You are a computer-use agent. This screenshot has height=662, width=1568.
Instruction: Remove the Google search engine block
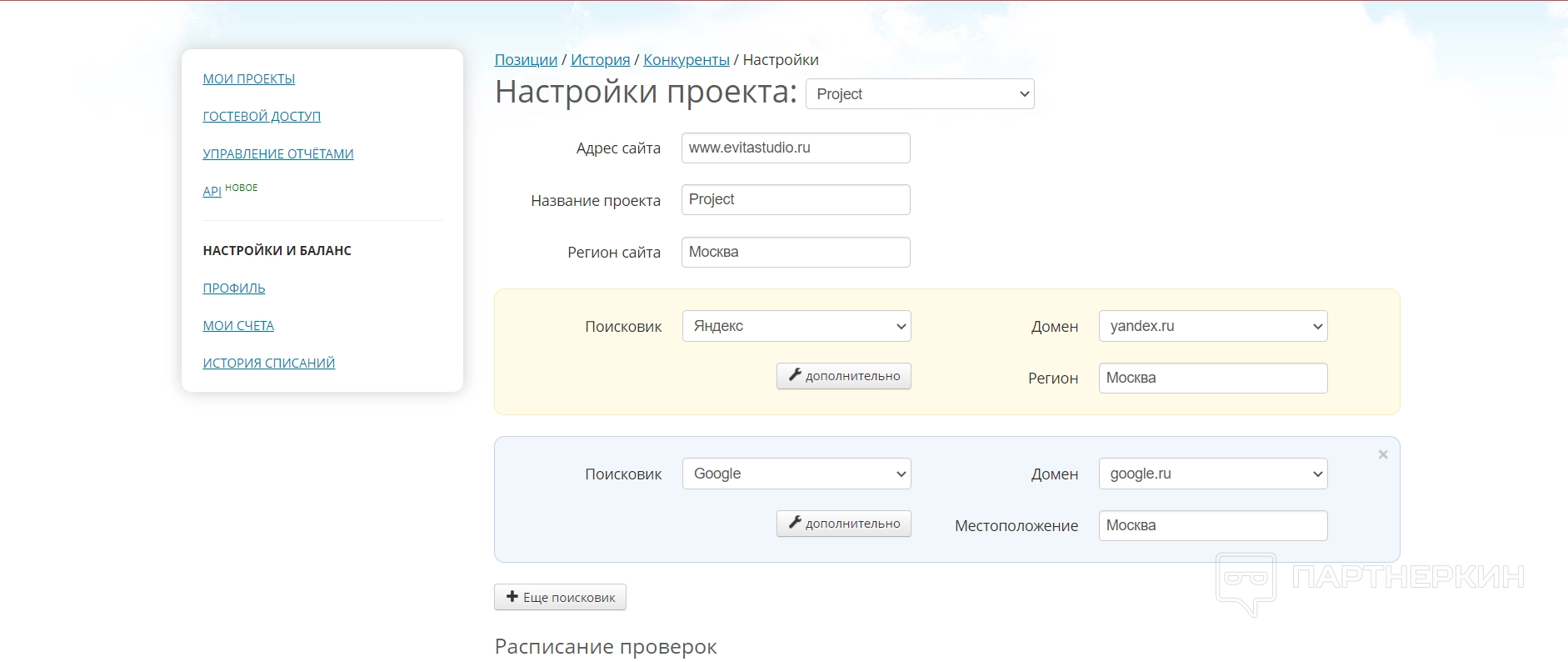point(1382,454)
